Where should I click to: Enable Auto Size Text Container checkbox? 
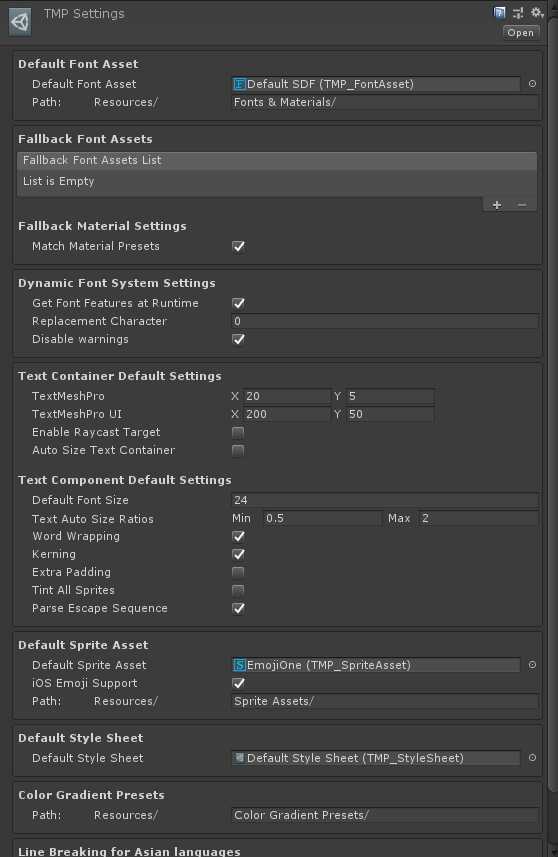click(x=238, y=451)
